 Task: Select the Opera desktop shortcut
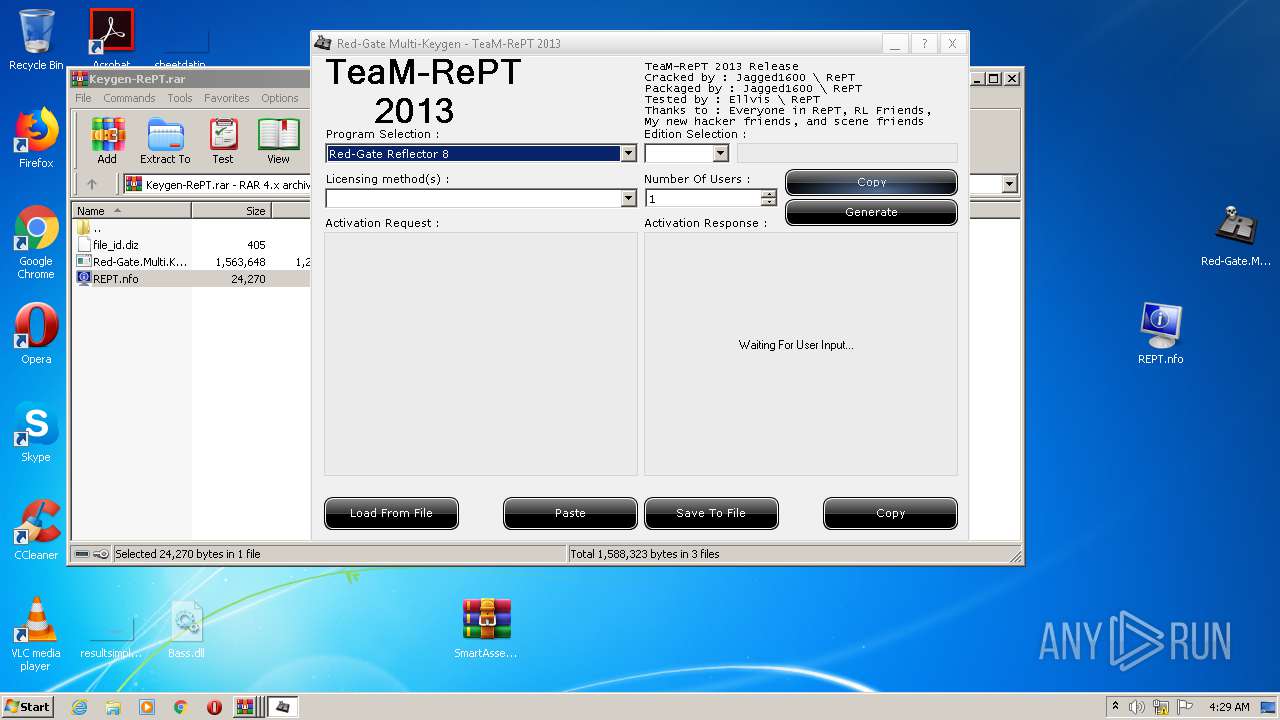36,334
